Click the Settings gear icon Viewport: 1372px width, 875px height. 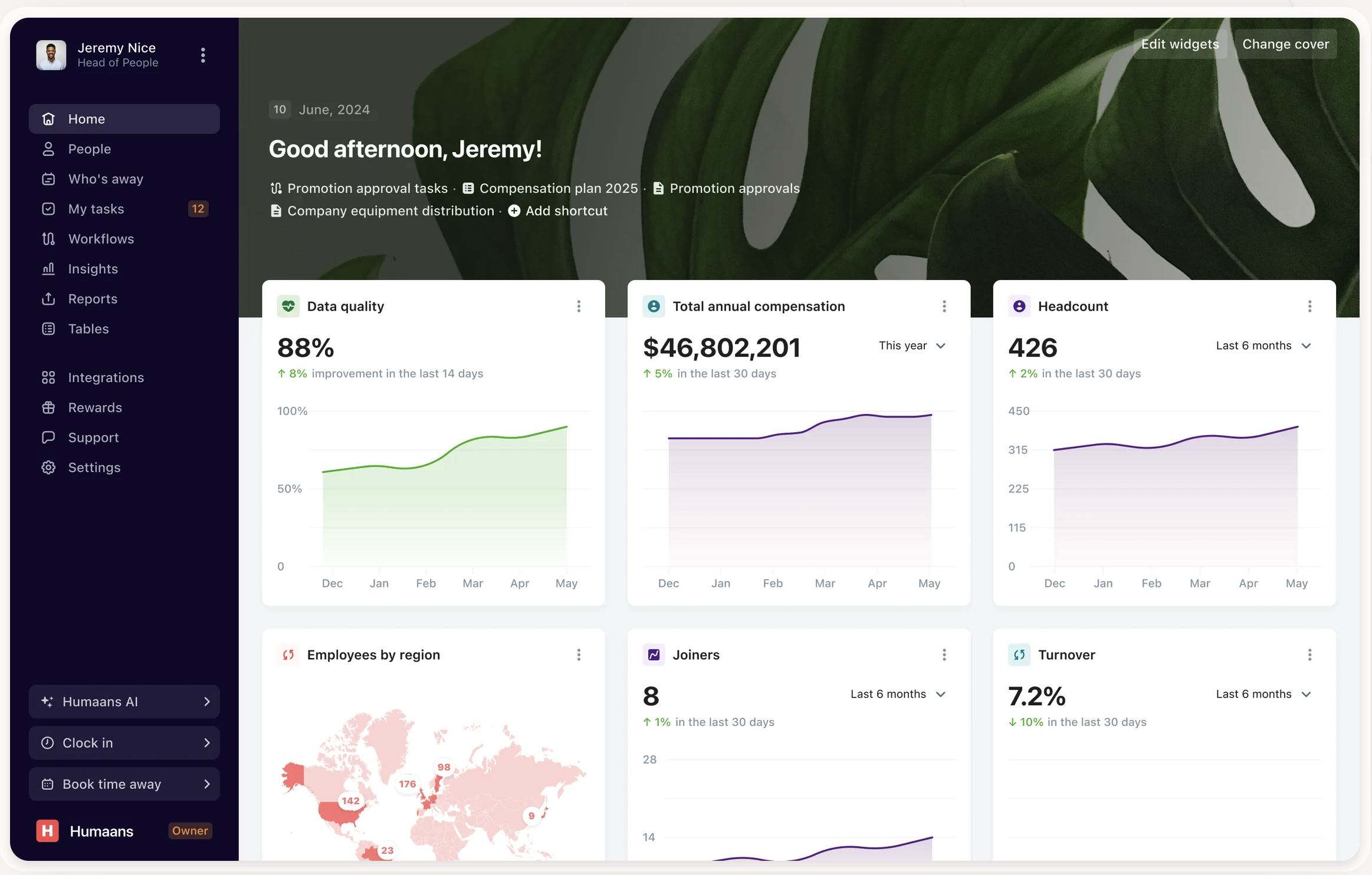tap(48, 468)
